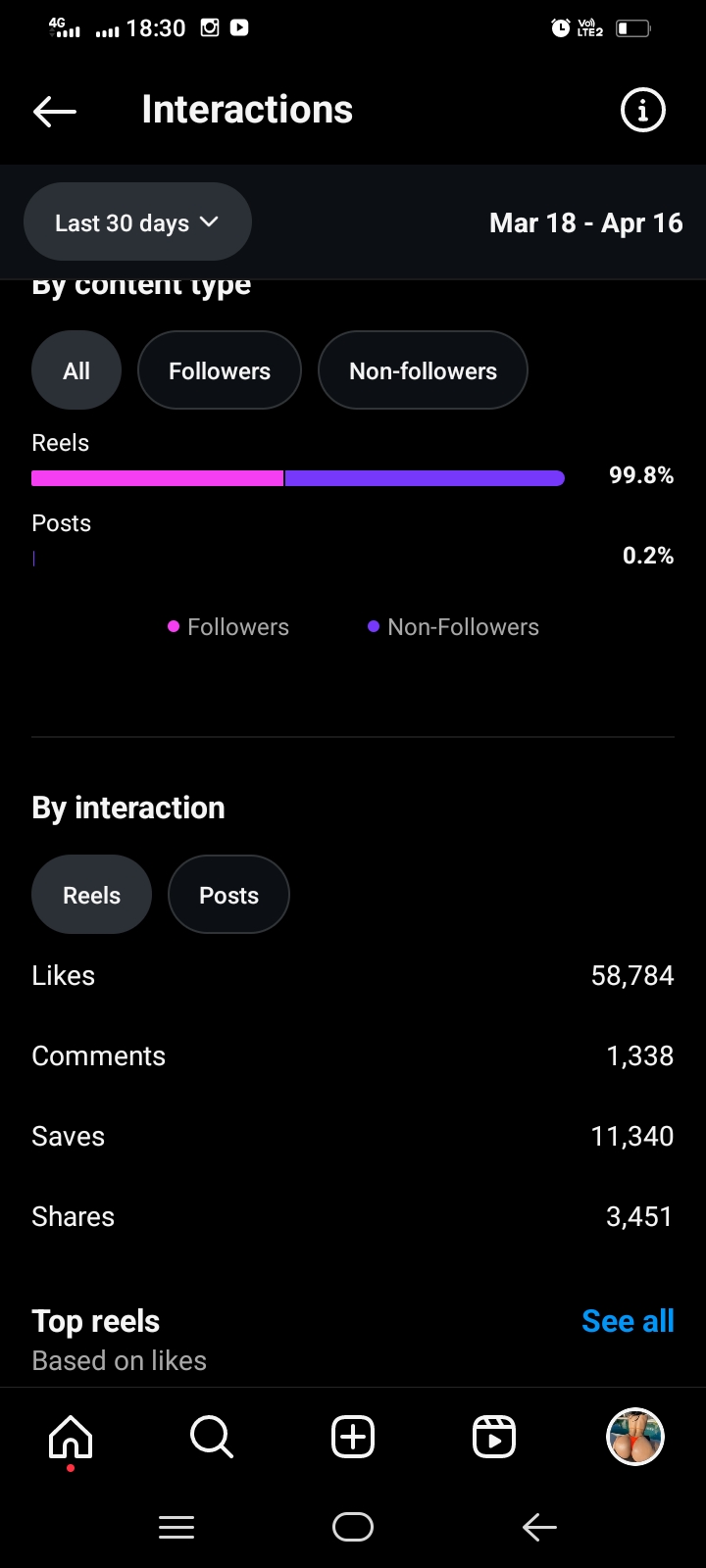Select the Non-followers filter chip
Screen dimensions: 706x1568
click(x=423, y=370)
